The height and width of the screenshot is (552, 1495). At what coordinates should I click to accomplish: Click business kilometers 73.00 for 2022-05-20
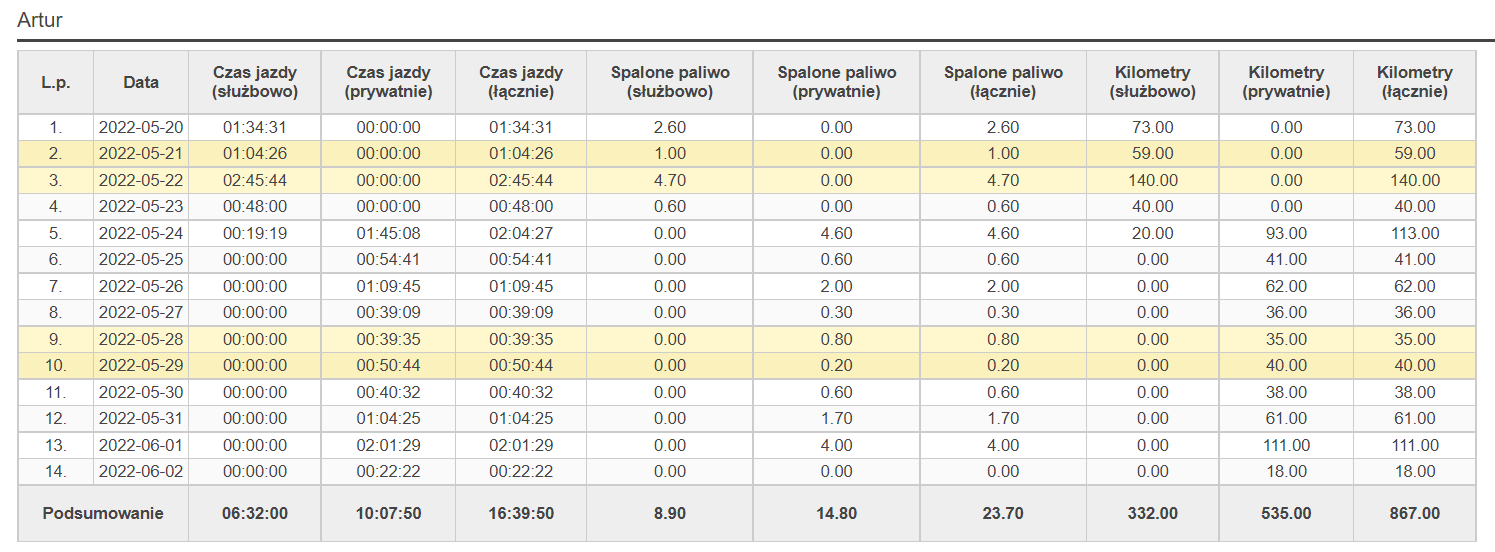tap(1153, 128)
